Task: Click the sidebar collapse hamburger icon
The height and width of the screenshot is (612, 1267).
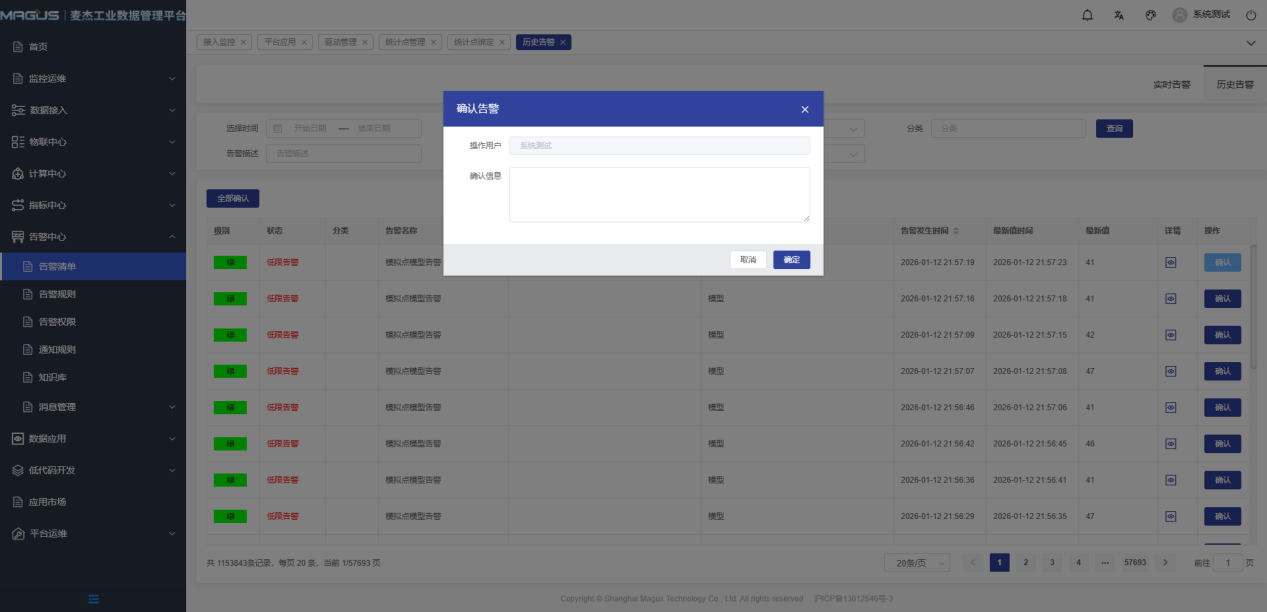Action: (x=93, y=599)
